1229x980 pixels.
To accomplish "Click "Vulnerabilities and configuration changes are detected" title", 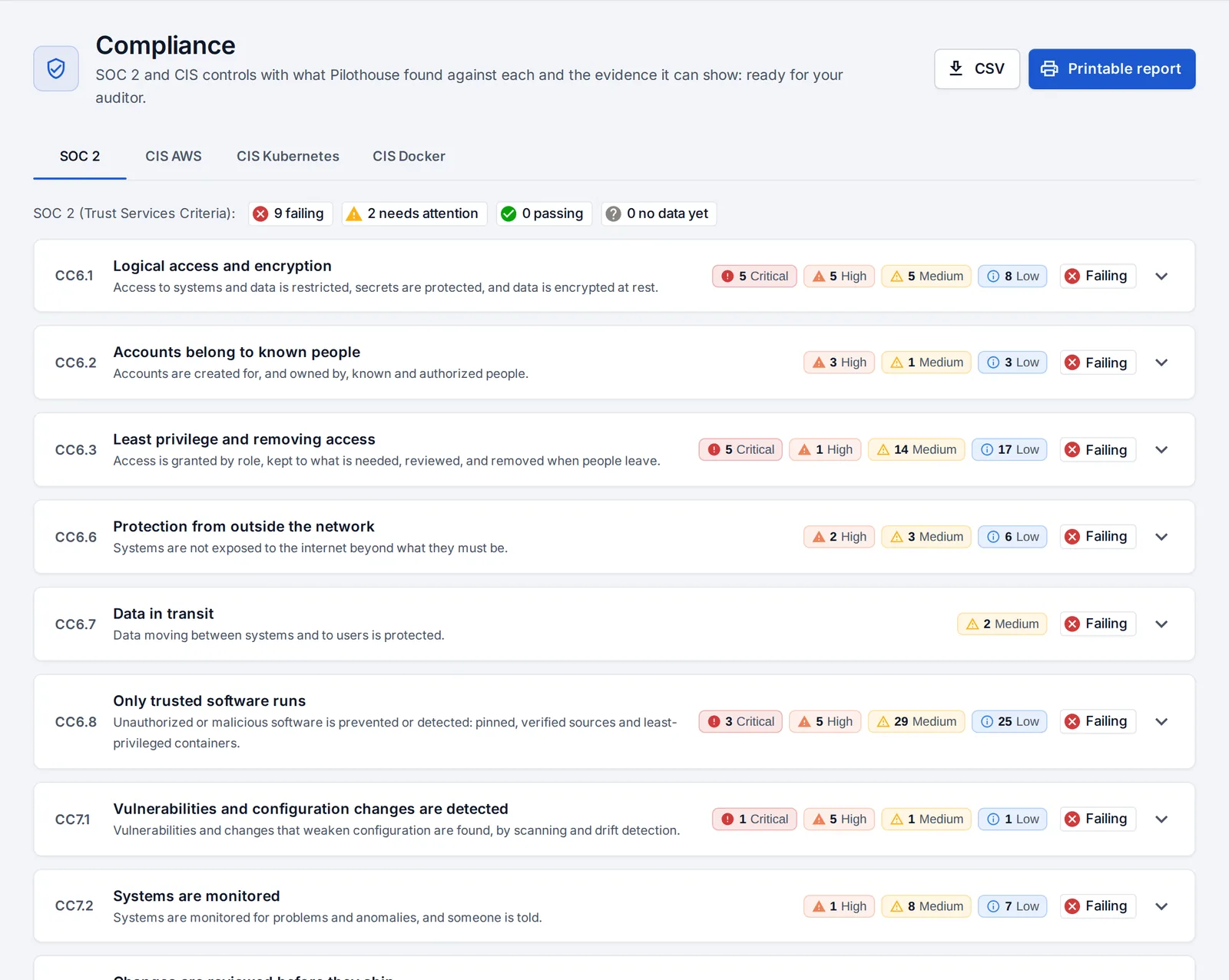I will tap(310, 809).
